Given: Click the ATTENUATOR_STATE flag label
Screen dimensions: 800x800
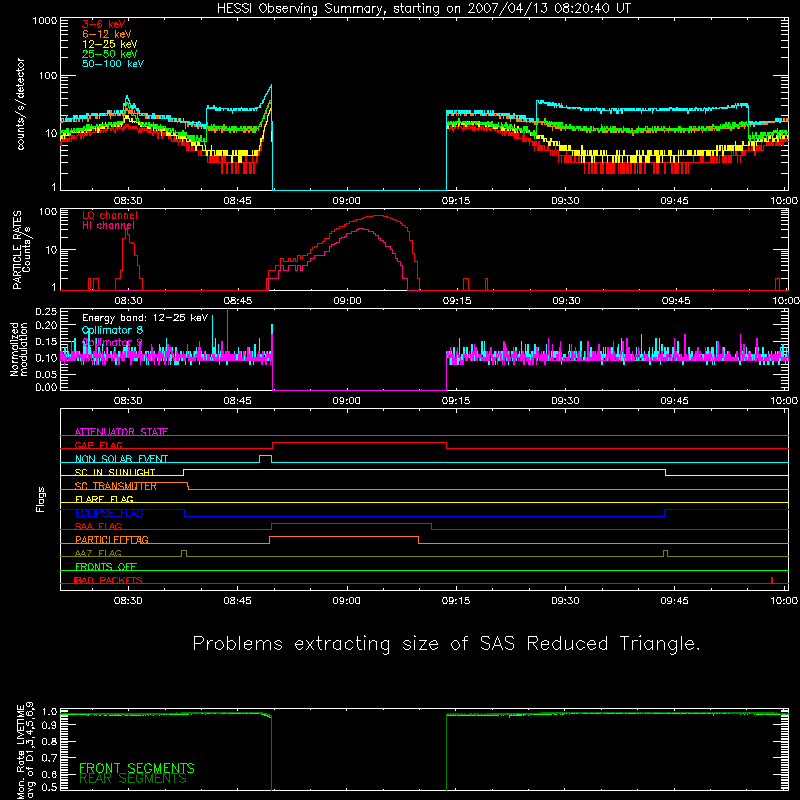Looking at the screenshot, I should click(121, 432).
